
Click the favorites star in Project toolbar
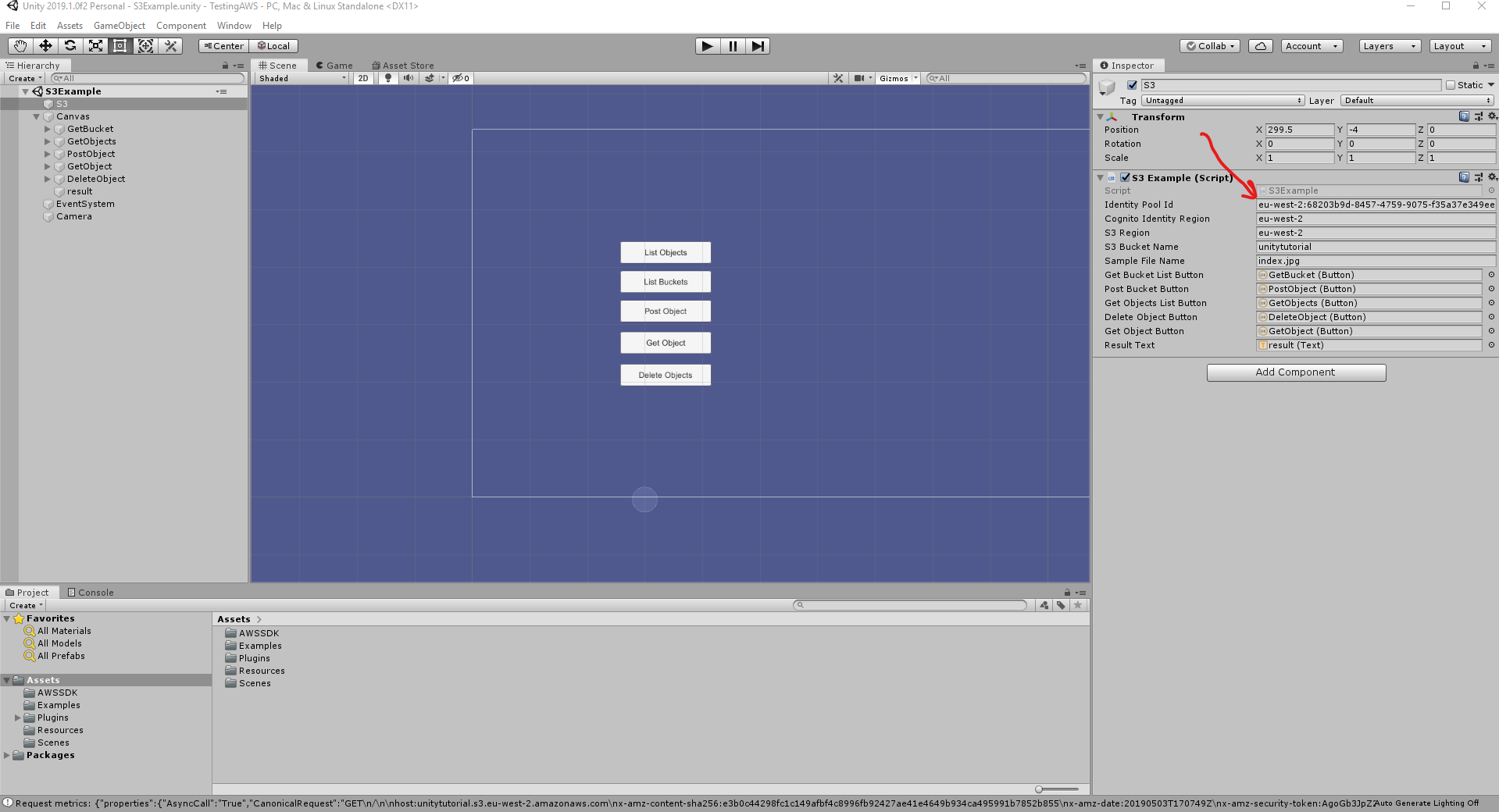point(1078,605)
